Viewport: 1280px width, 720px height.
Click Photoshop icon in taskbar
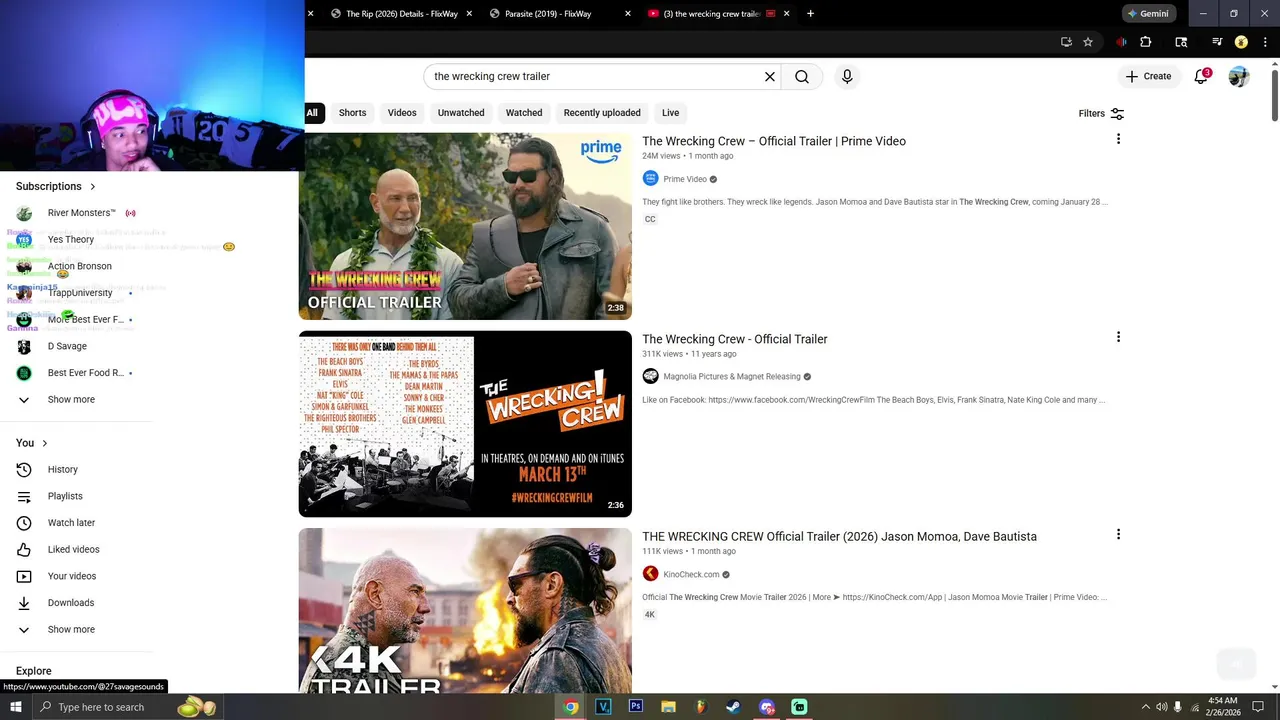[635, 706]
